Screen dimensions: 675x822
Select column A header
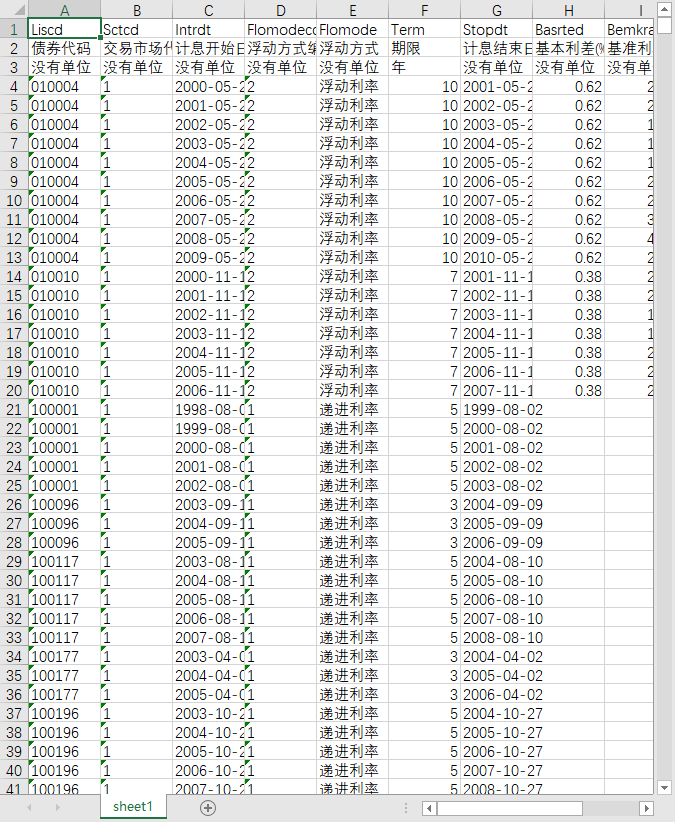(x=64, y=10)
